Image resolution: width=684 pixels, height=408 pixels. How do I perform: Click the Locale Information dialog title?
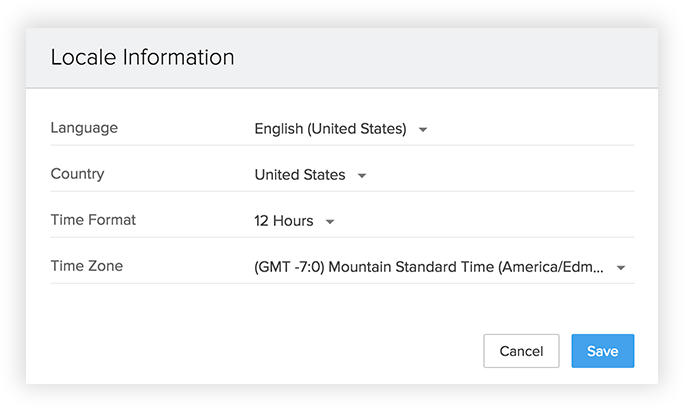point(142,57)
